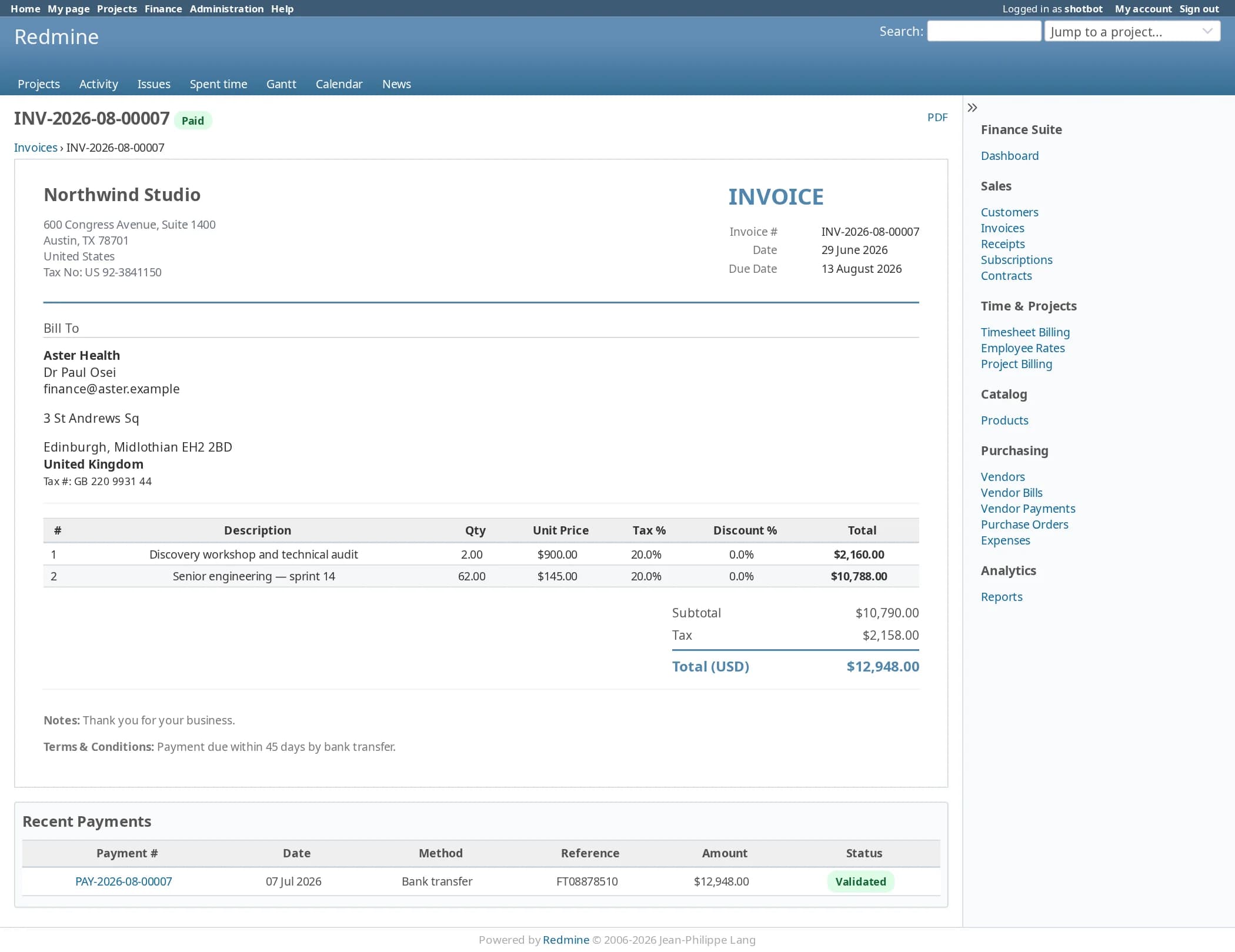Switch to the Gantt tab
Image resolution: width=1235 pixels, height=952 pixels.
pyautogui.click(x=281, y=84)
